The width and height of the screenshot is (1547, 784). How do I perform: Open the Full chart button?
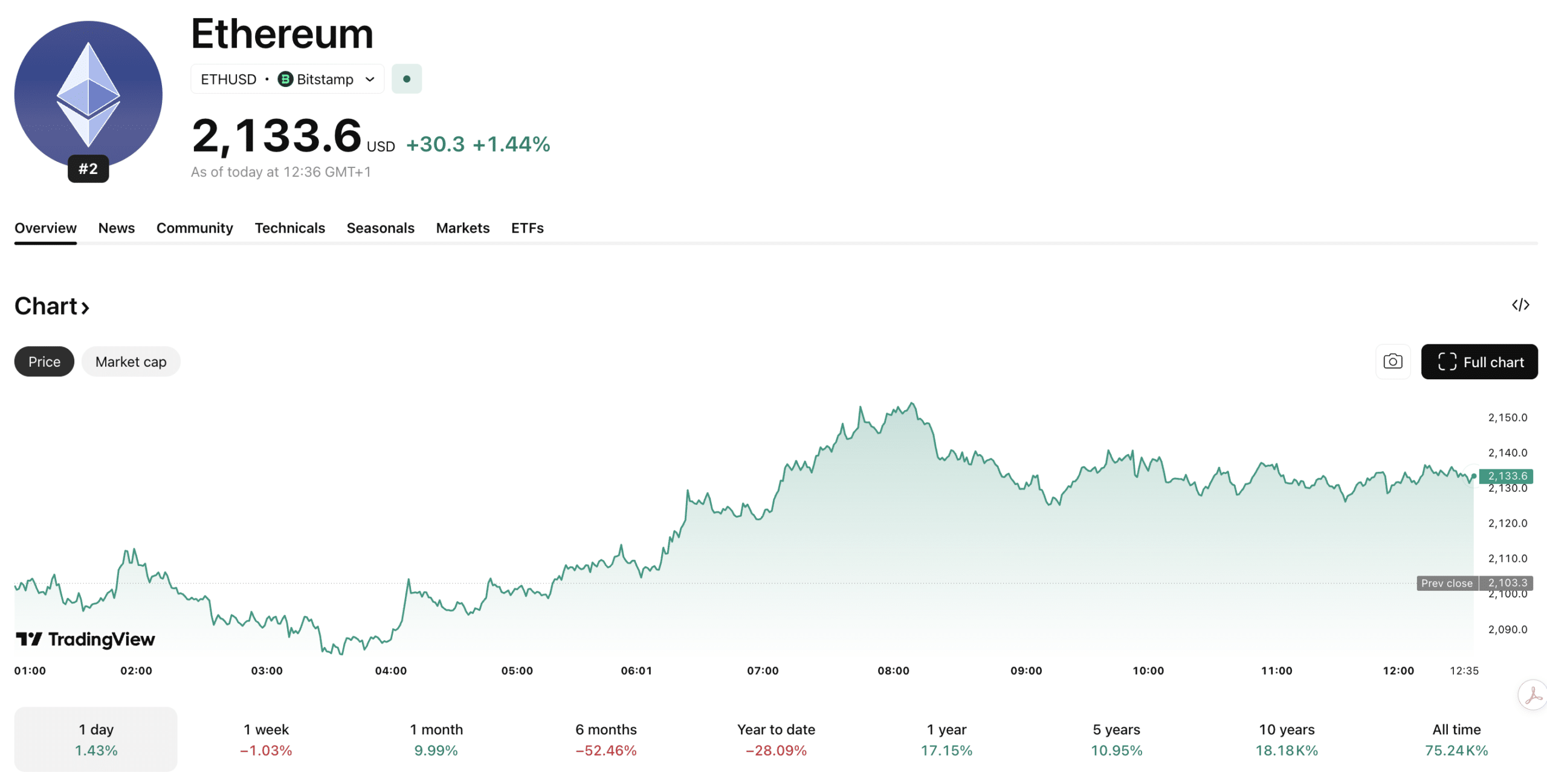pos(1479,362)
